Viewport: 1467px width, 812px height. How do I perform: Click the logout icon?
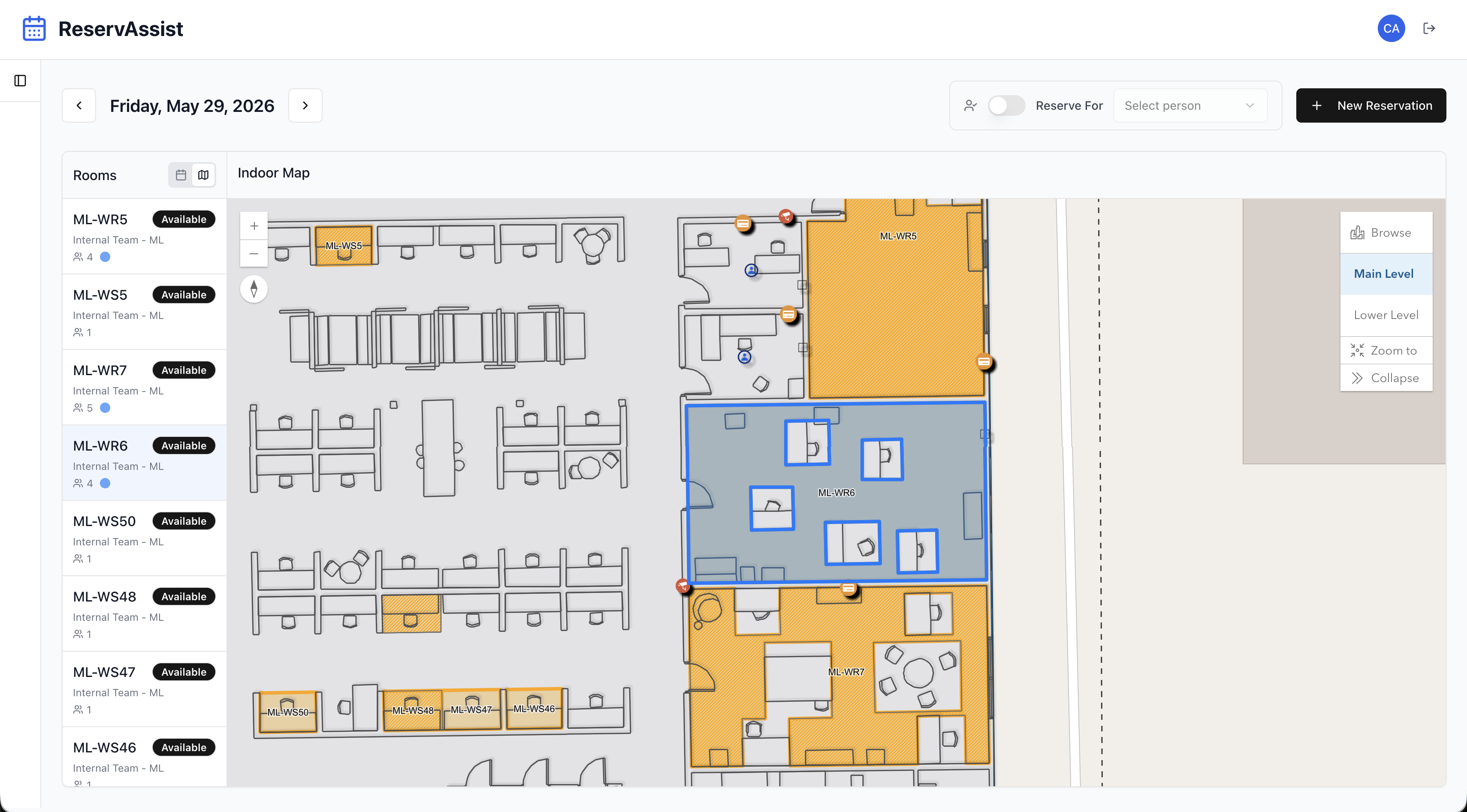click(x=1429, y=28)
